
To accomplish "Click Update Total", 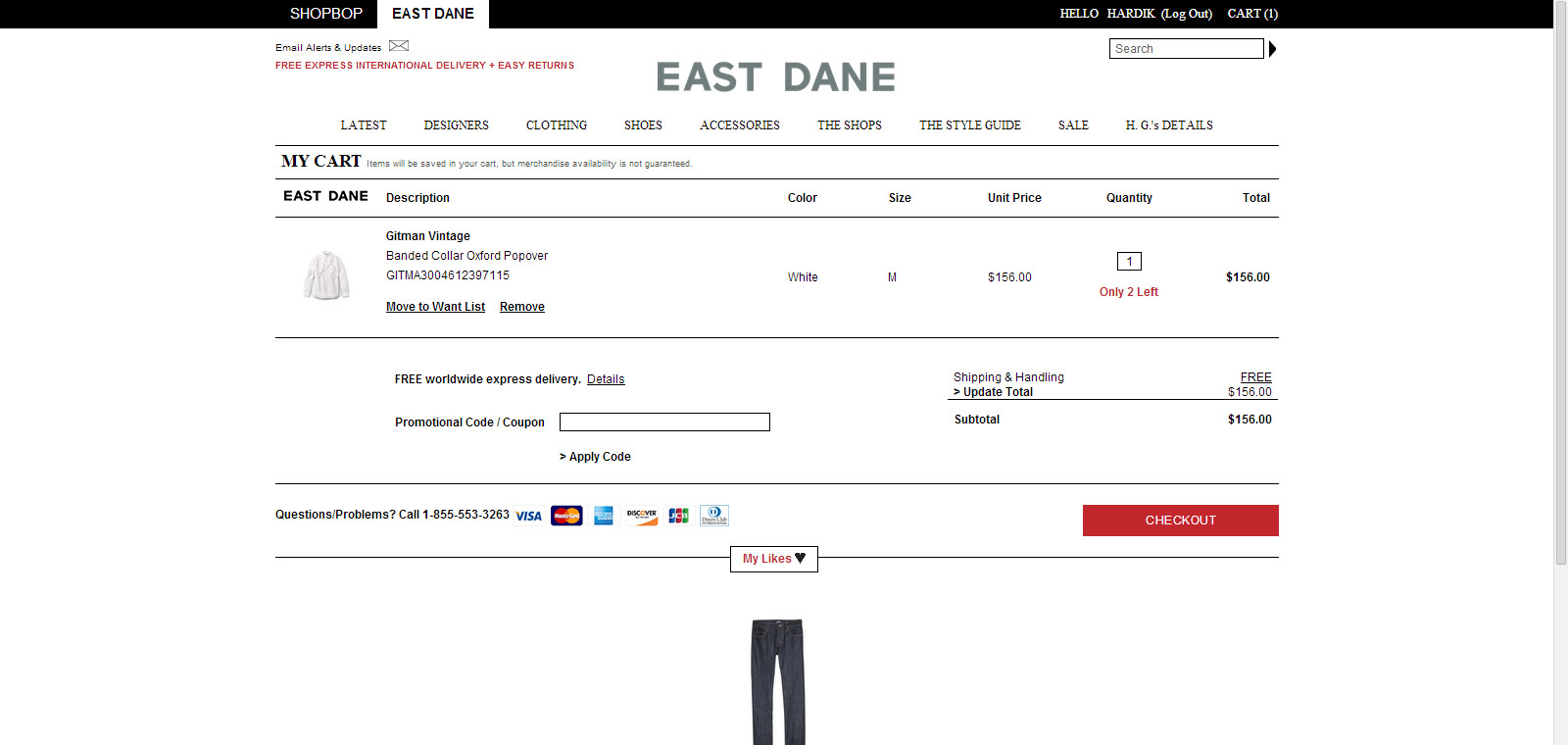I will (x=993, y=392).
